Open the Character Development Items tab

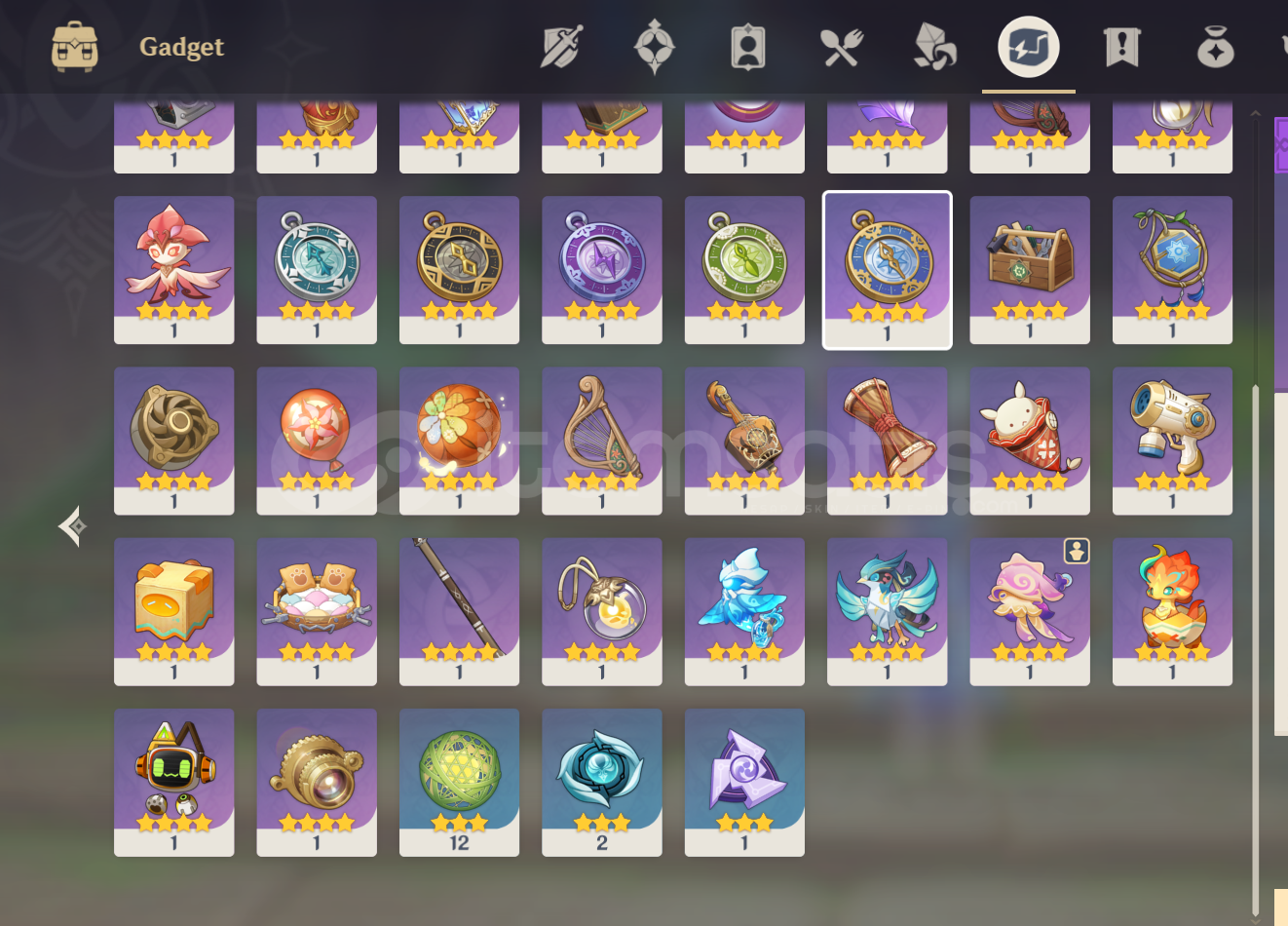tap(747, 47)
